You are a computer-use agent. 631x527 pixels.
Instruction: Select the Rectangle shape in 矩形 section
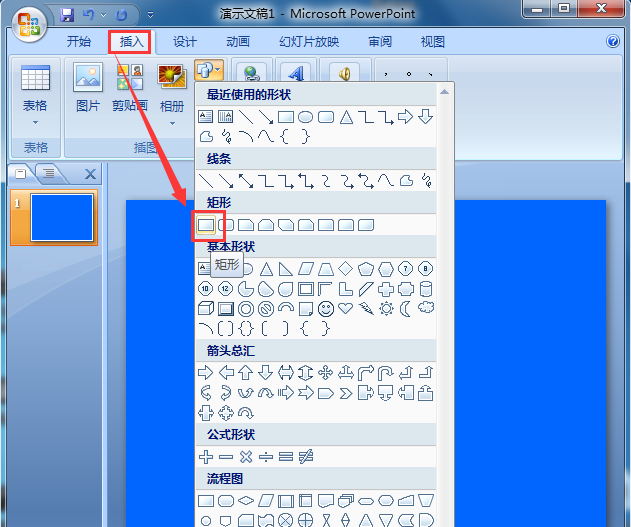(x=206, y=225)
